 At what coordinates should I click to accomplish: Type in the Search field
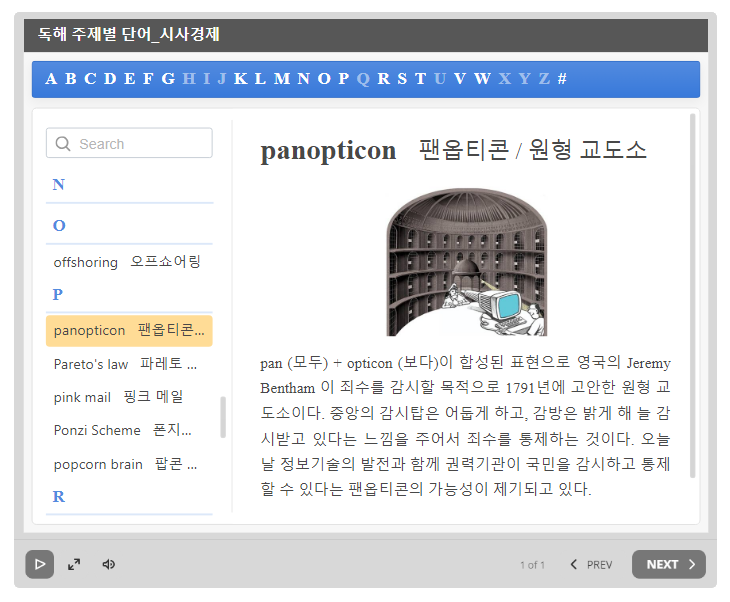point(140,144)
